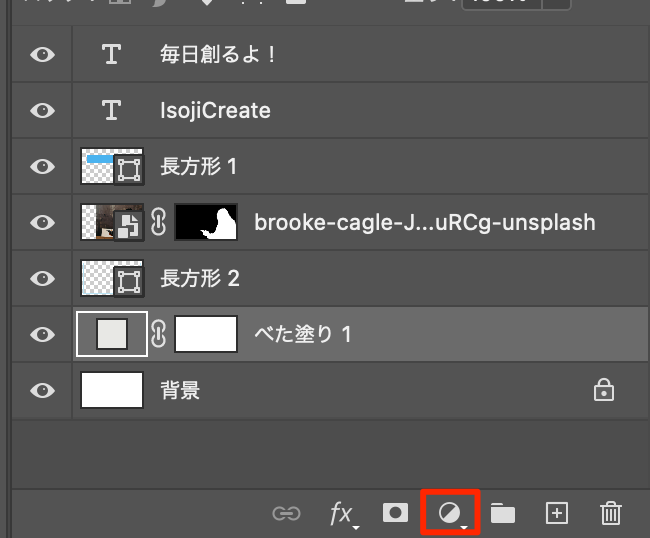Create a new group with folder icon
650x538 pixels.
[x=503, y=513]
